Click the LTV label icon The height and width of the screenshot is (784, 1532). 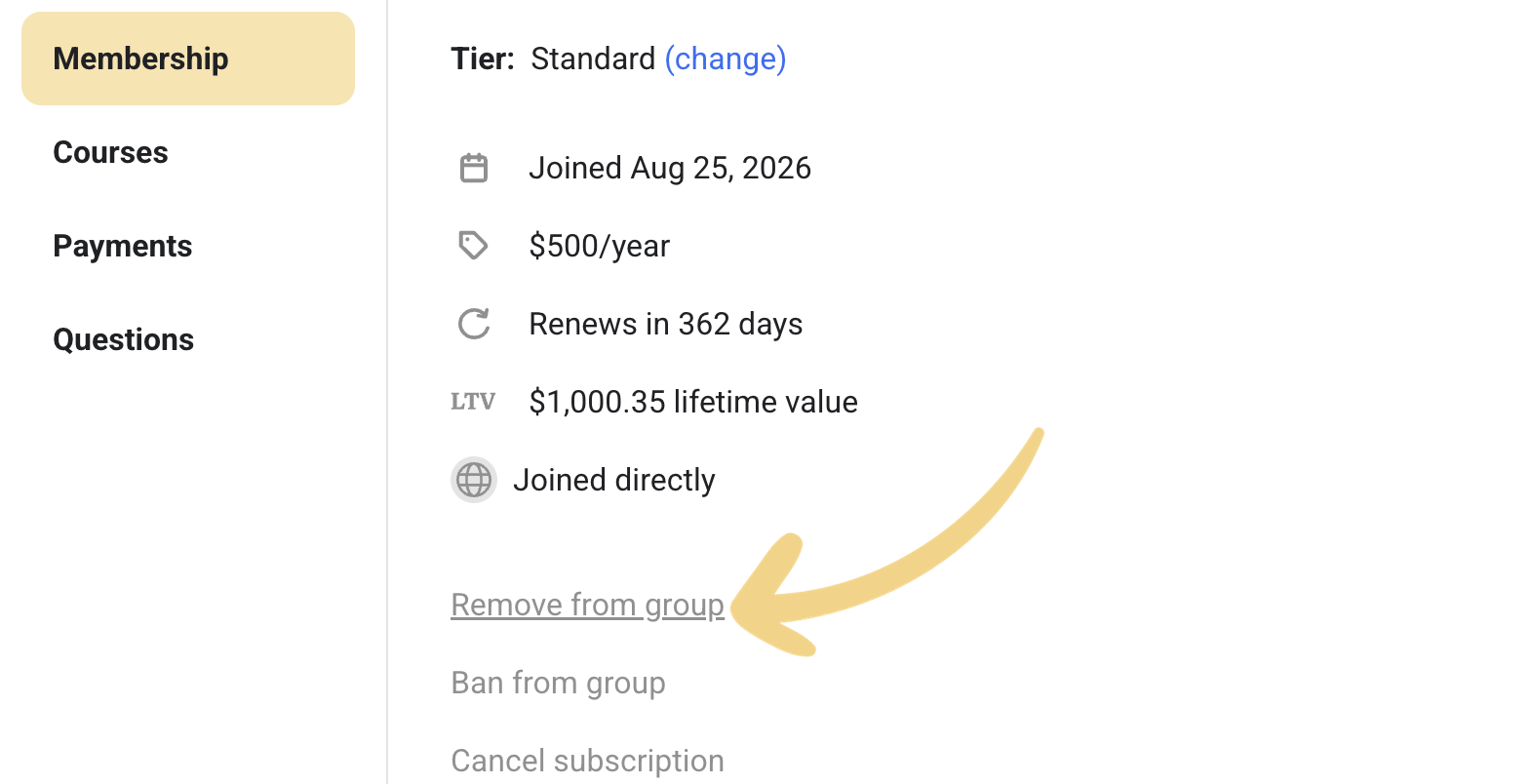click(473, 402)
